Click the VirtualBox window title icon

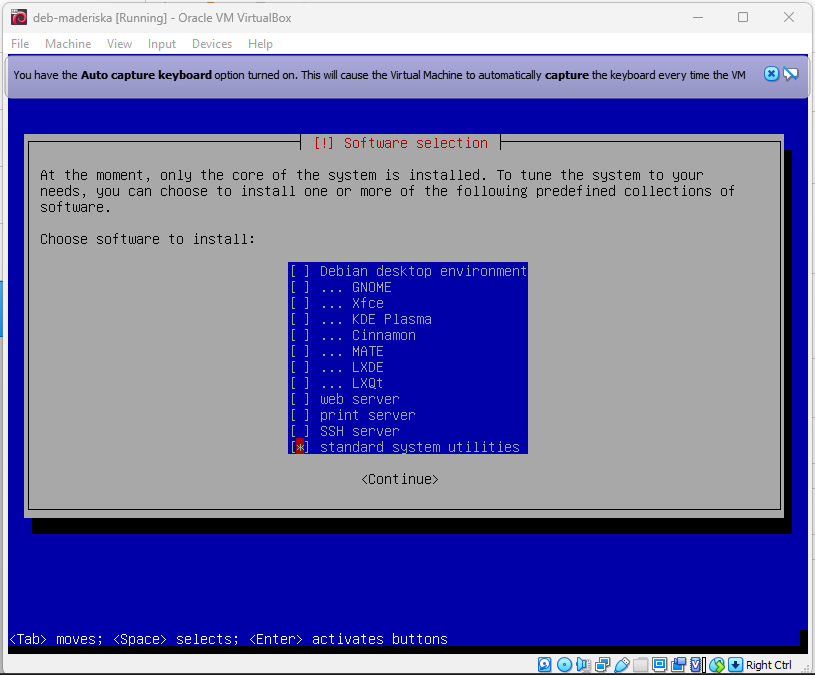[x=19, y=17]
